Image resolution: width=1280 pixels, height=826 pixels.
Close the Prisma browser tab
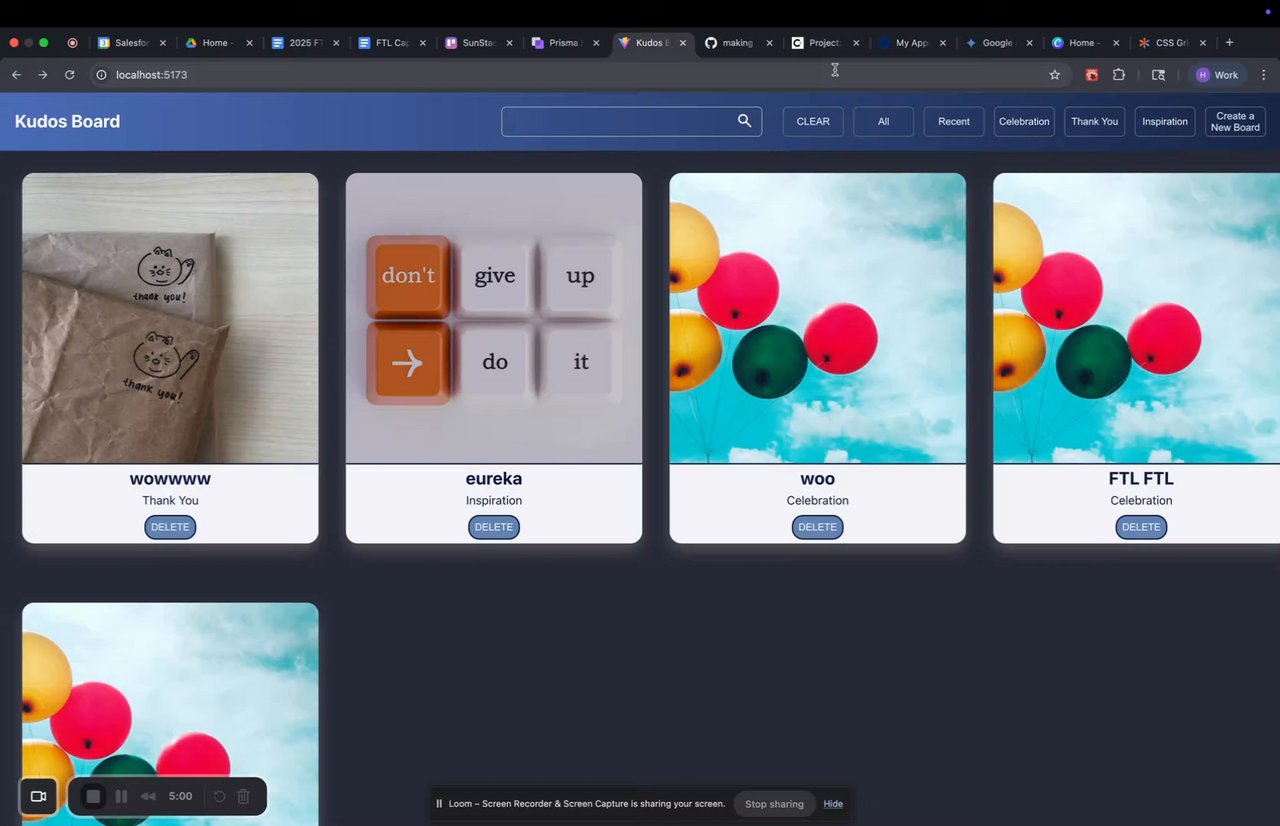597,43
